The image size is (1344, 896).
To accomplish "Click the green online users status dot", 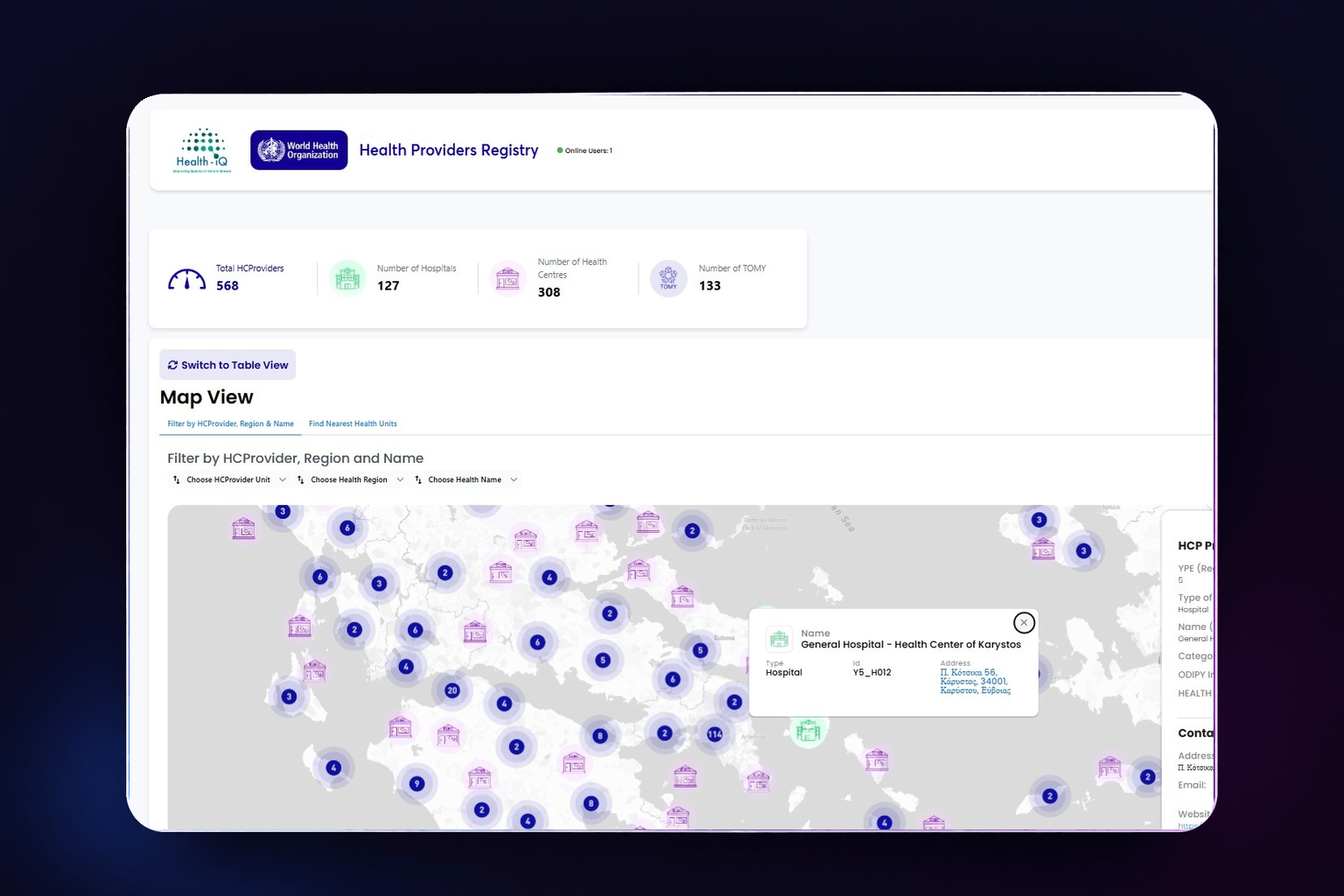I will click(x=560, y=150).
